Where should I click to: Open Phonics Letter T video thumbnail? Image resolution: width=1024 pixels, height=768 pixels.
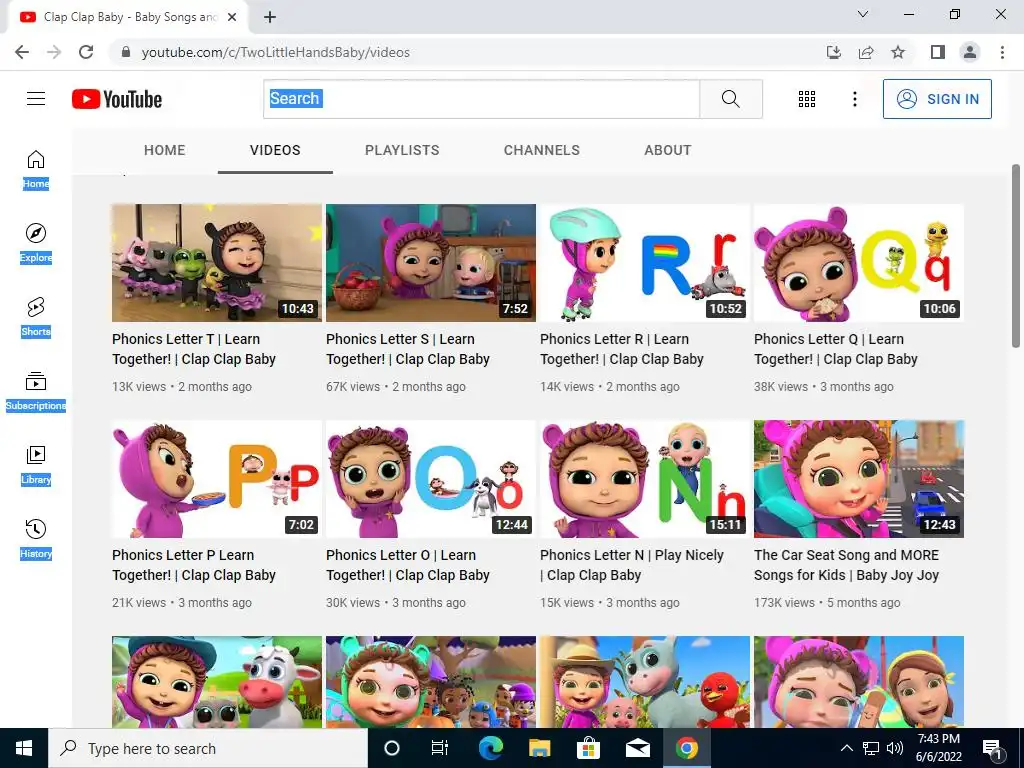click(x=217, y=263)
